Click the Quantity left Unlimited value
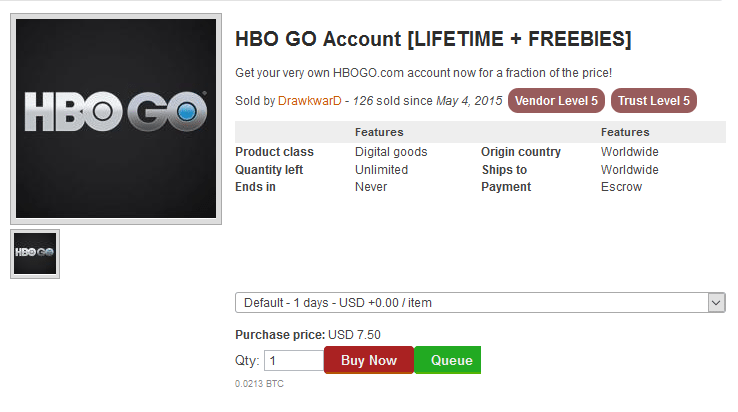This screenshot has width=738, height=412. pyautogui.click(x=381, y=170)
